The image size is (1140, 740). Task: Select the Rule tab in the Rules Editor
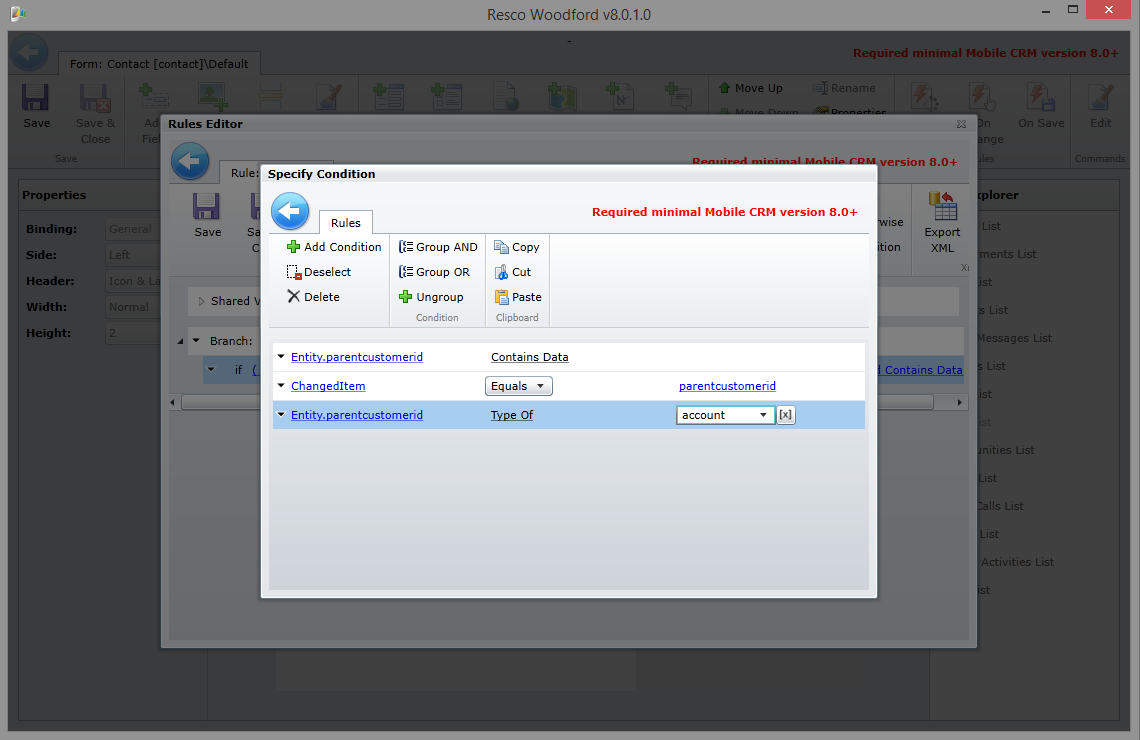(x=244, y=173)
